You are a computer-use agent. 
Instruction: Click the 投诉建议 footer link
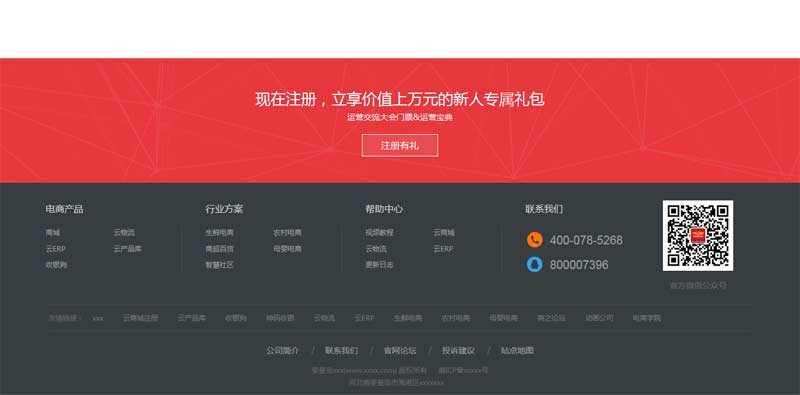pos(458,351)
